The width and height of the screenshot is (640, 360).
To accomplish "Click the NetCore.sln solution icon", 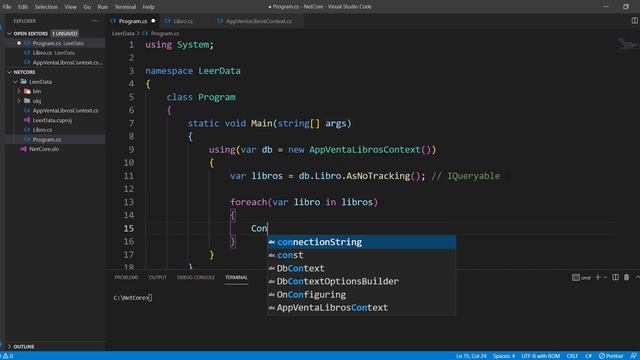I will click(24, 149).
